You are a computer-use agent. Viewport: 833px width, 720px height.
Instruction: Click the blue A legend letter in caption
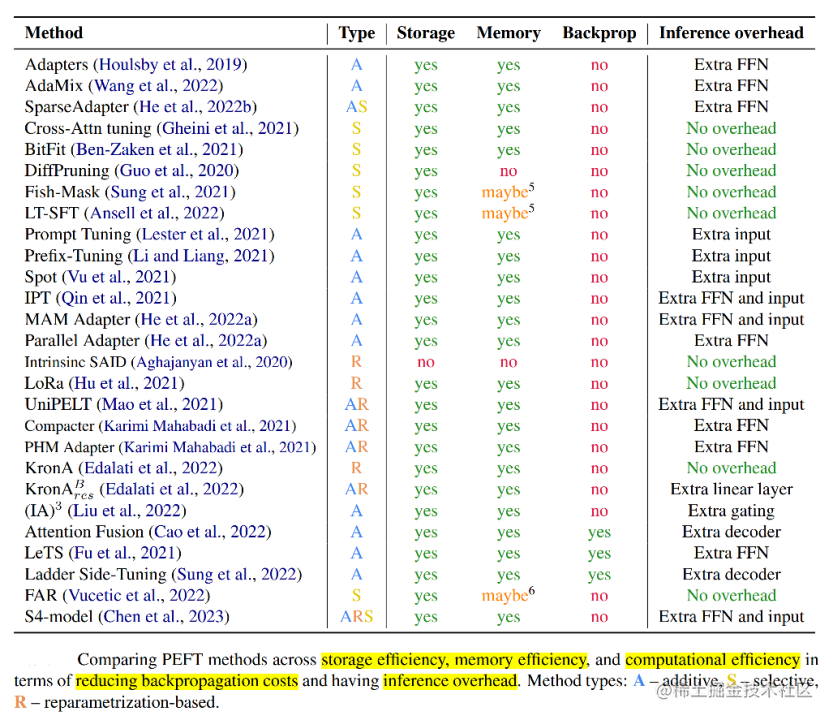click(x=639, y=681)
